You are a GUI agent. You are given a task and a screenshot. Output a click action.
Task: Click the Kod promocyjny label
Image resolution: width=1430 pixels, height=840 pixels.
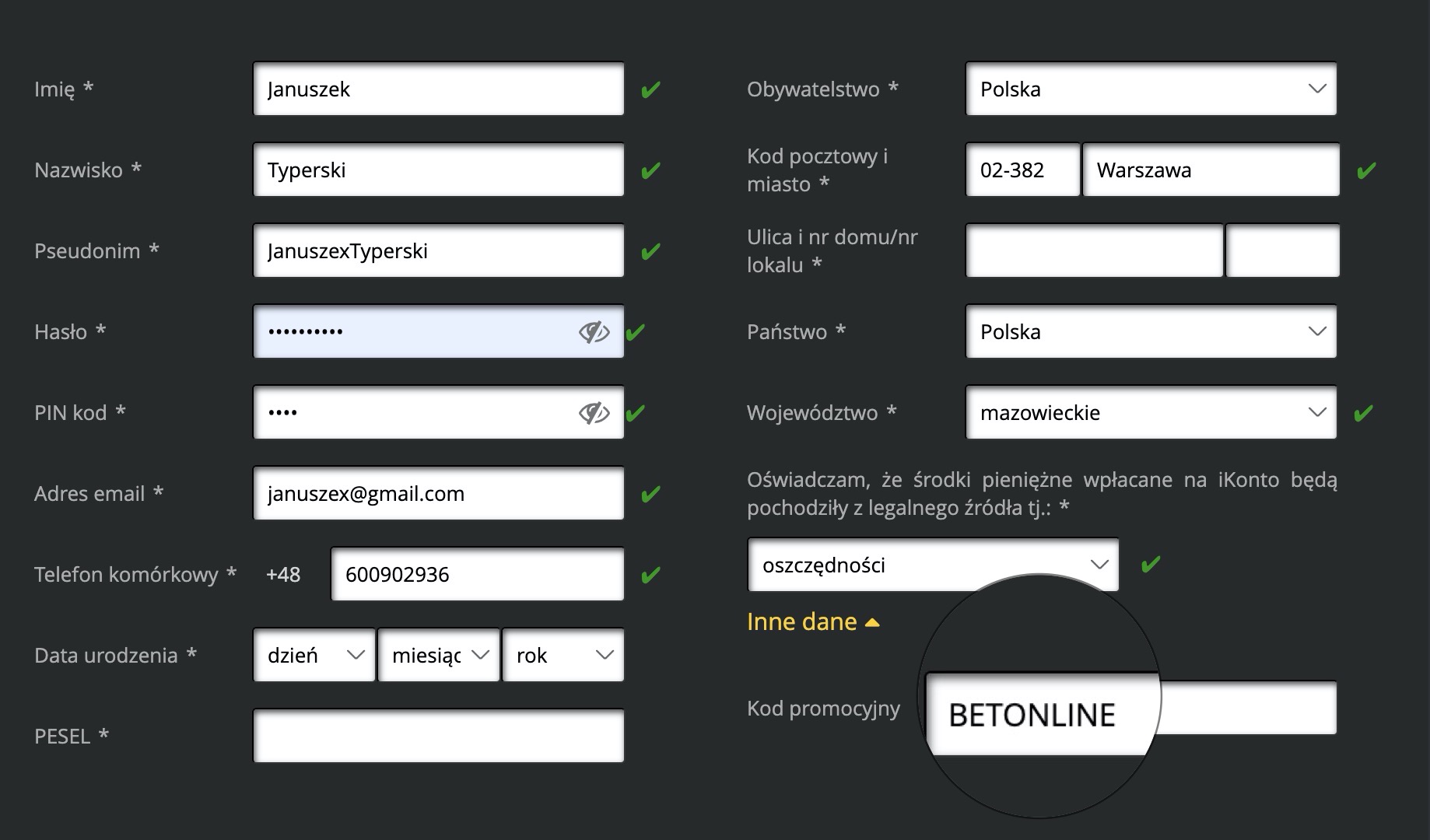point(823,709)
